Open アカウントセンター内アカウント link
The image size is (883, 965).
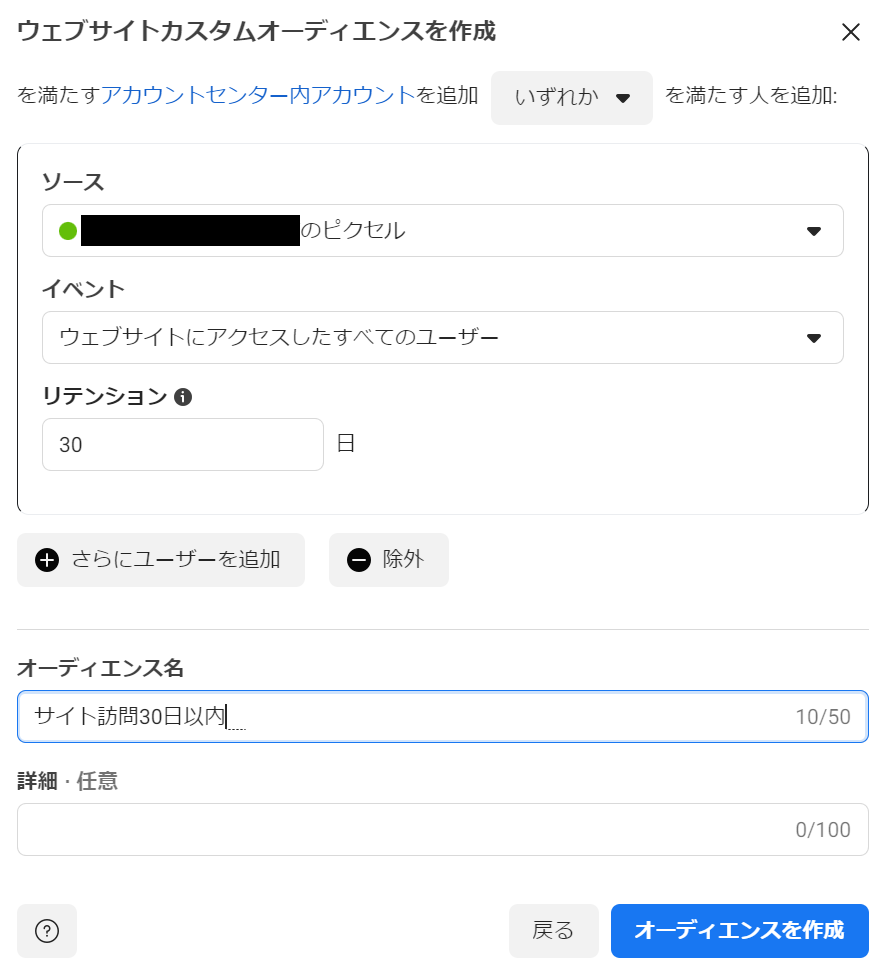point(258,95)
